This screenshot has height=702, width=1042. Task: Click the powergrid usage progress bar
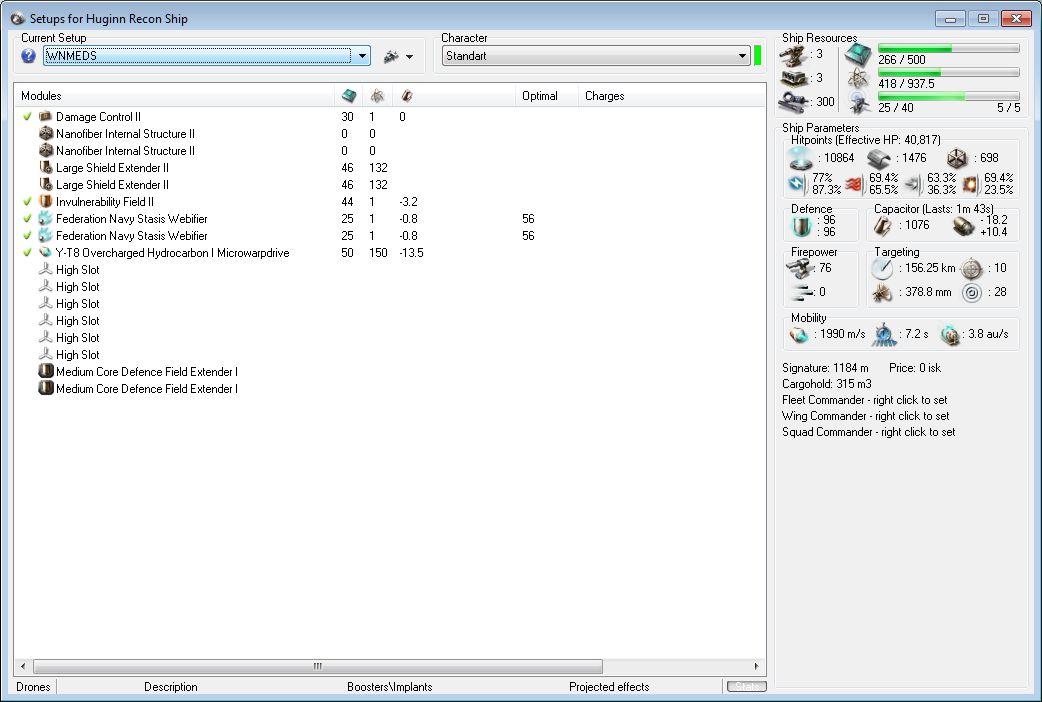[948, 72]
